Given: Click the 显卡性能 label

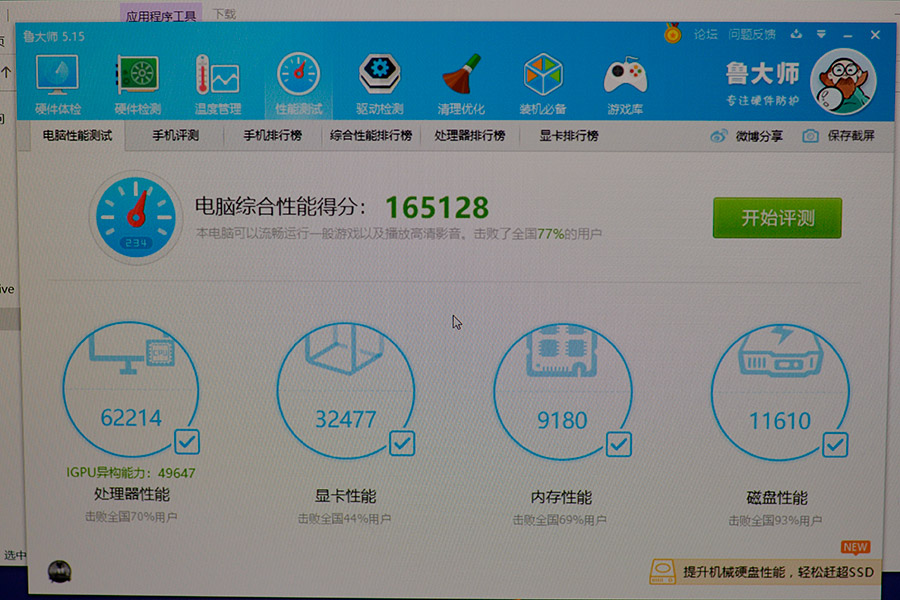Looking at the screenshot, I should pos(346,496).
